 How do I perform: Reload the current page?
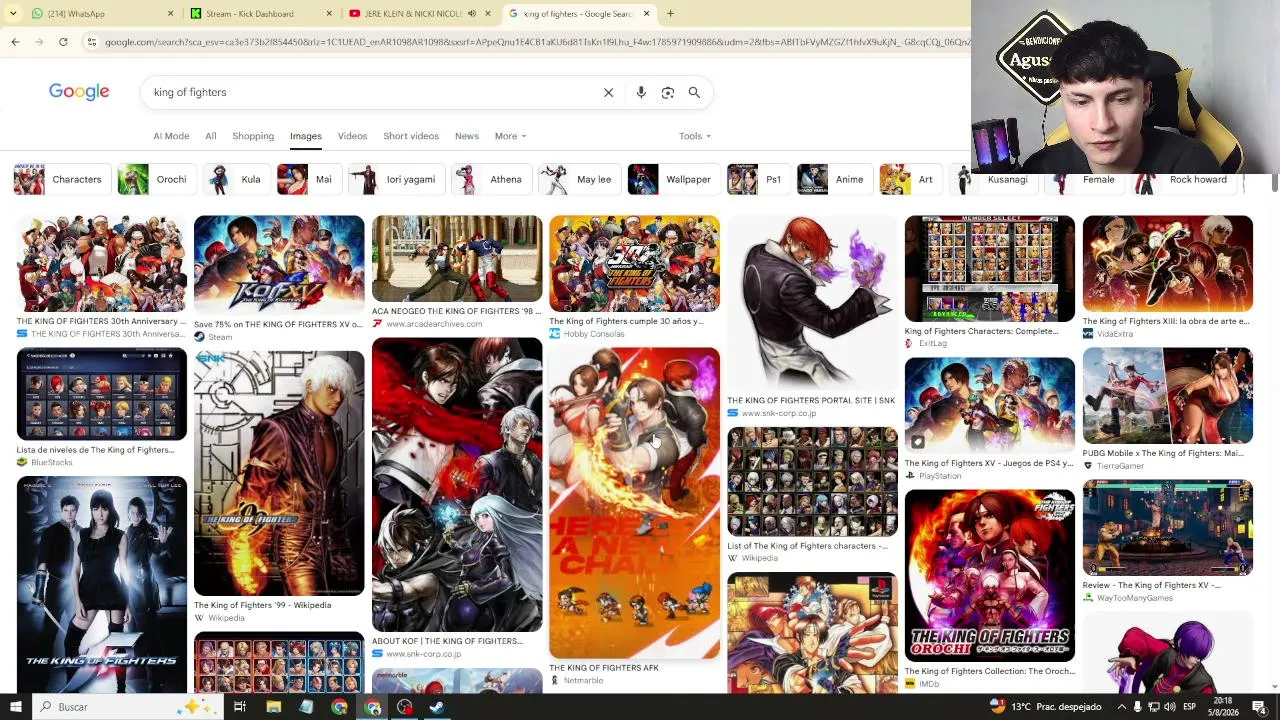[63, 42]
